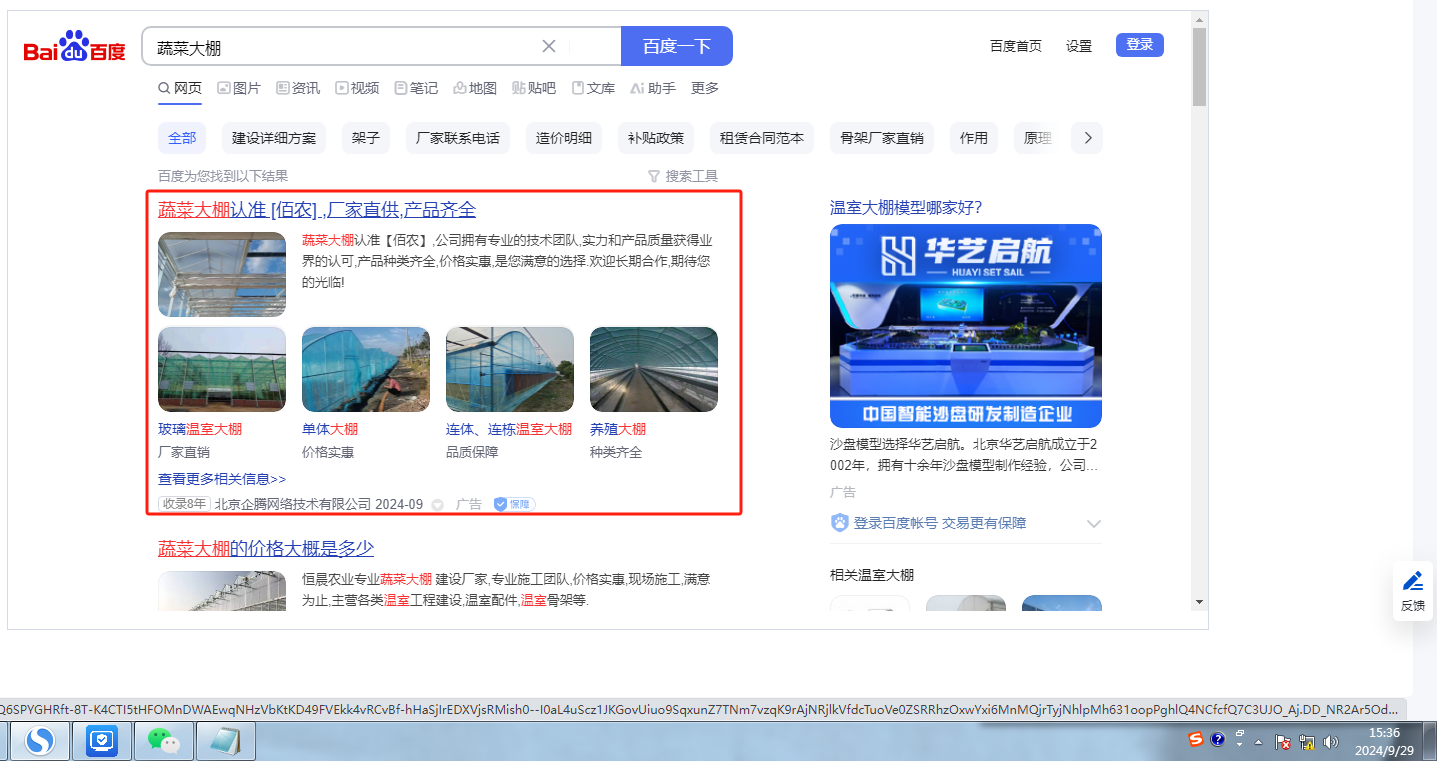Open the volume control in the system tray
Screen dimensions: 1437x761
pyautogui.click(x=1330, y=742)
